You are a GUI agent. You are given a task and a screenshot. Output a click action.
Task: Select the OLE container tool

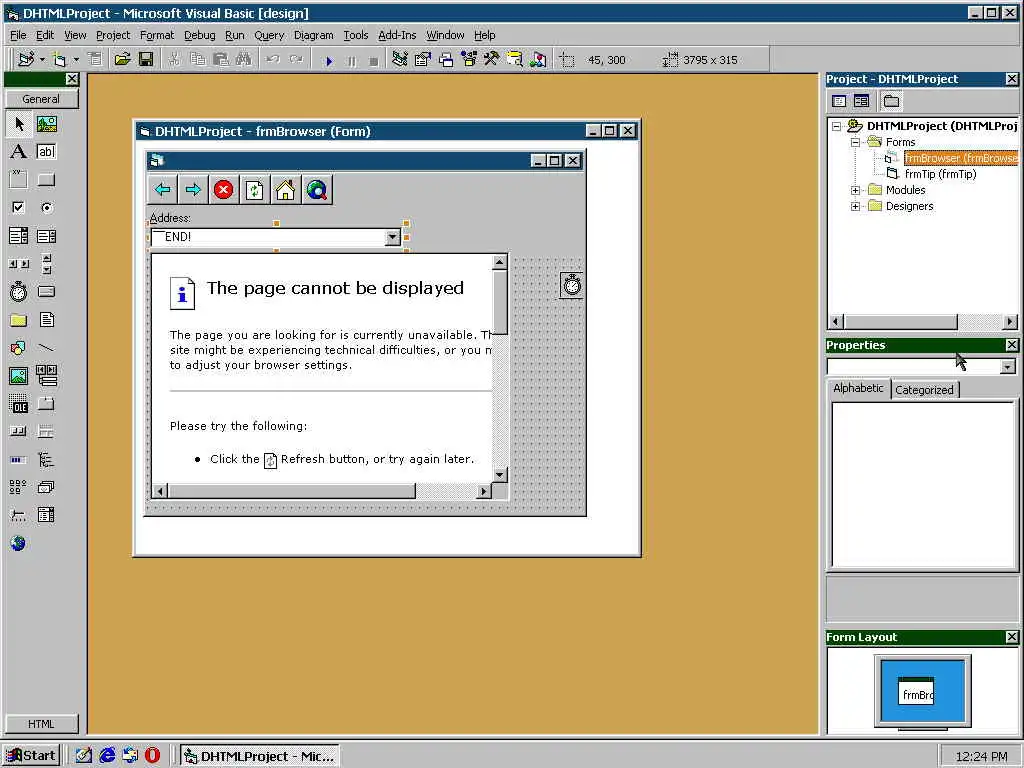18,404
